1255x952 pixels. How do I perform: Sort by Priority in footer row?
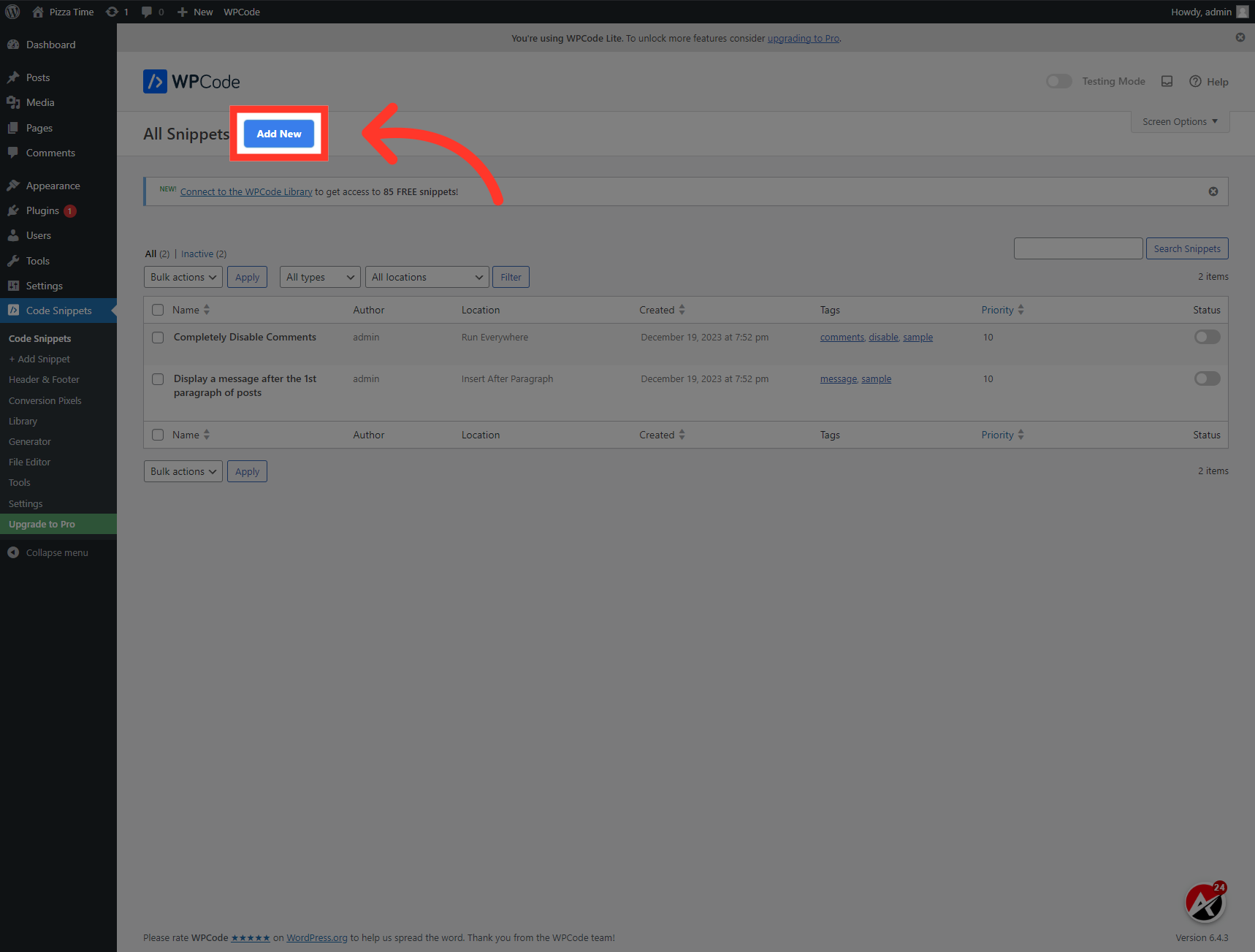pos(1002,435)
